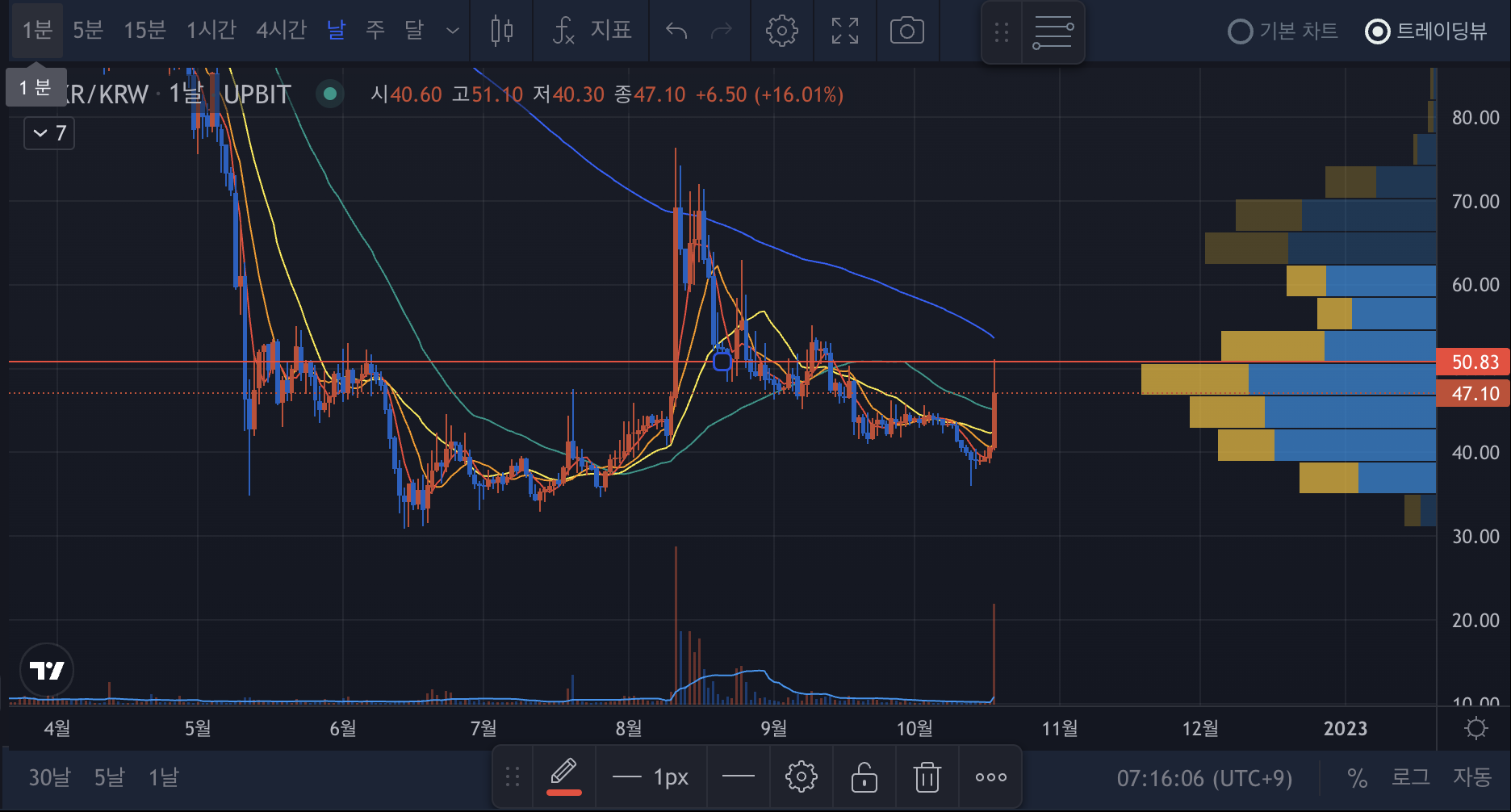
Task: Click the 80.00 price axis label
Action: pos(1475,118)
